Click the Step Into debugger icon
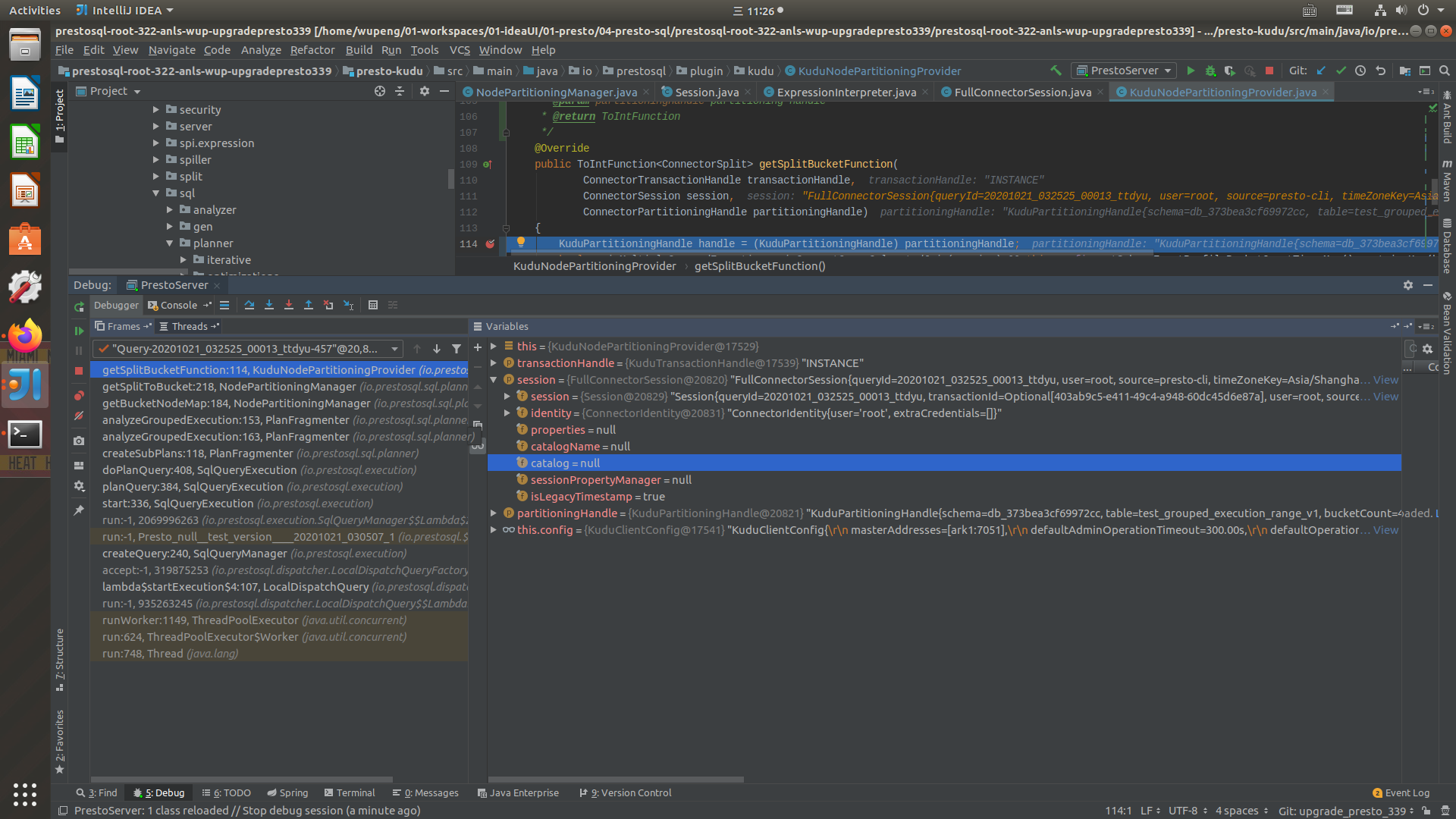 click(x=269, y=305)
